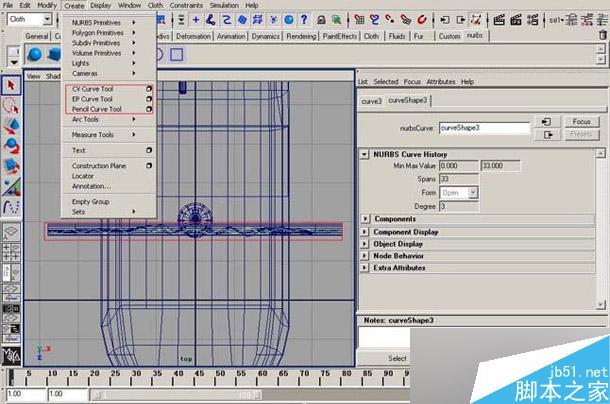Image resolution: width=610 pixels, height=404 pixels.
Task: Click load attributes arrow icon beside nurbsCurve
Action: coord(547,122)
